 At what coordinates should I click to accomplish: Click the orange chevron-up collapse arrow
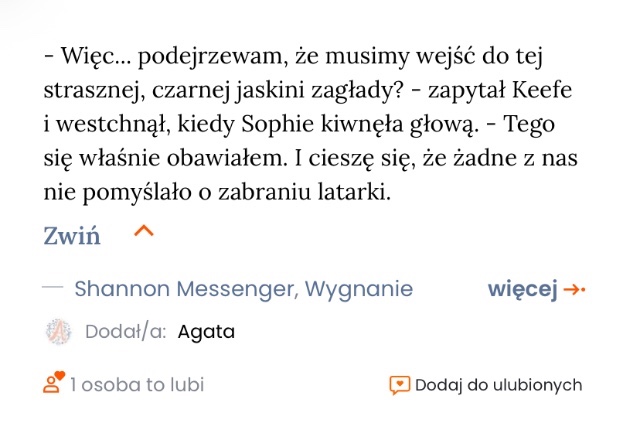click(x=144, y=232)
